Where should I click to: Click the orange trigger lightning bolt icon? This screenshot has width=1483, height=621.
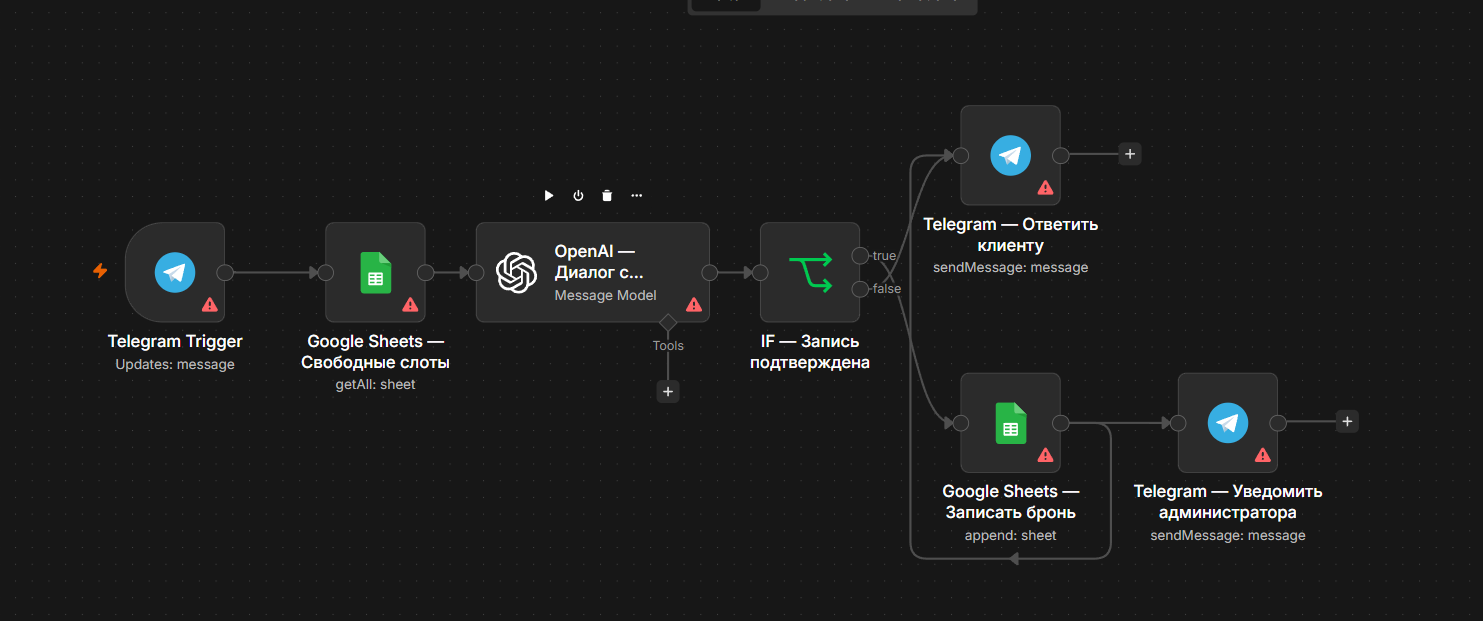pos(100,271)
